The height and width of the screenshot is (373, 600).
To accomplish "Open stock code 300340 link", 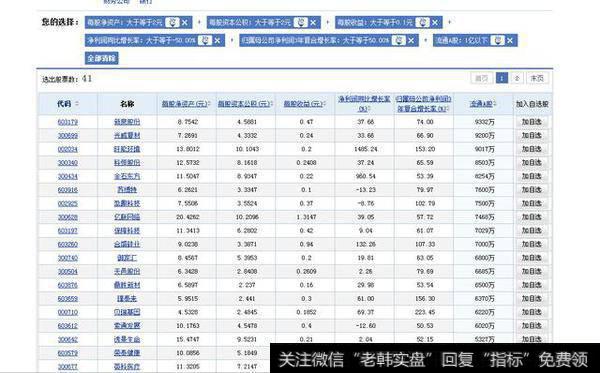I will (x=68, y=163).
